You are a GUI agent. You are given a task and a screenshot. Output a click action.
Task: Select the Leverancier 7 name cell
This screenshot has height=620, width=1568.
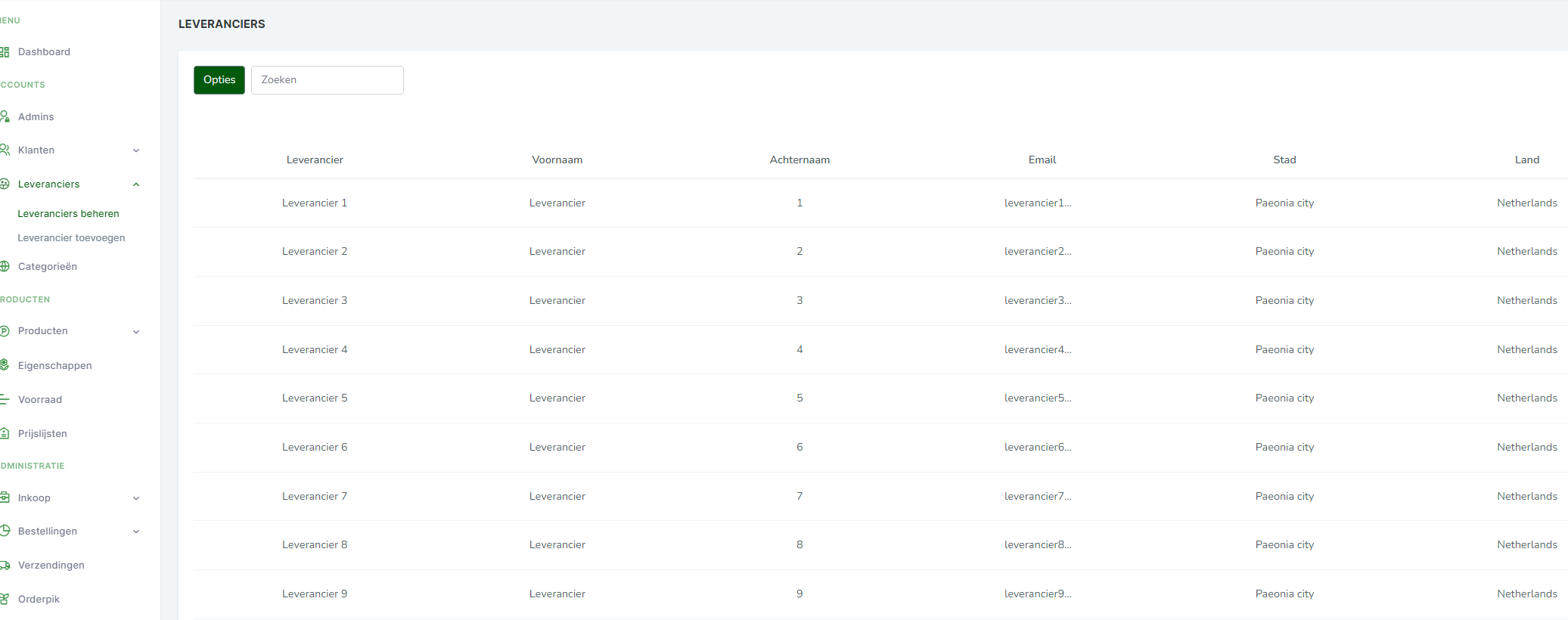coord(315,497)
